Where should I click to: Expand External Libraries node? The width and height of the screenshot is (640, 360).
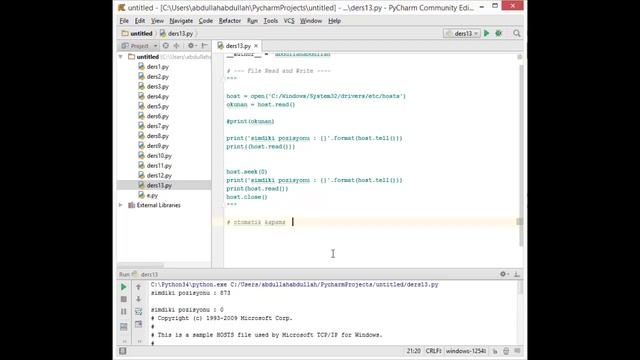point(121,205)
